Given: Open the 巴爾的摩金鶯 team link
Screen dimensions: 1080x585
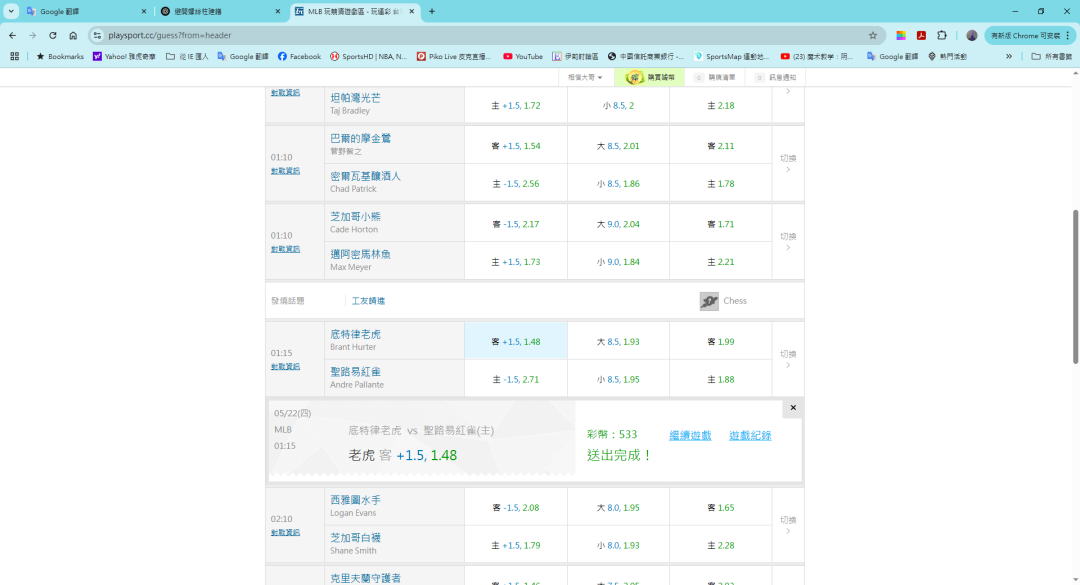Looking at the screenshot, I should (x=360, y=138).
